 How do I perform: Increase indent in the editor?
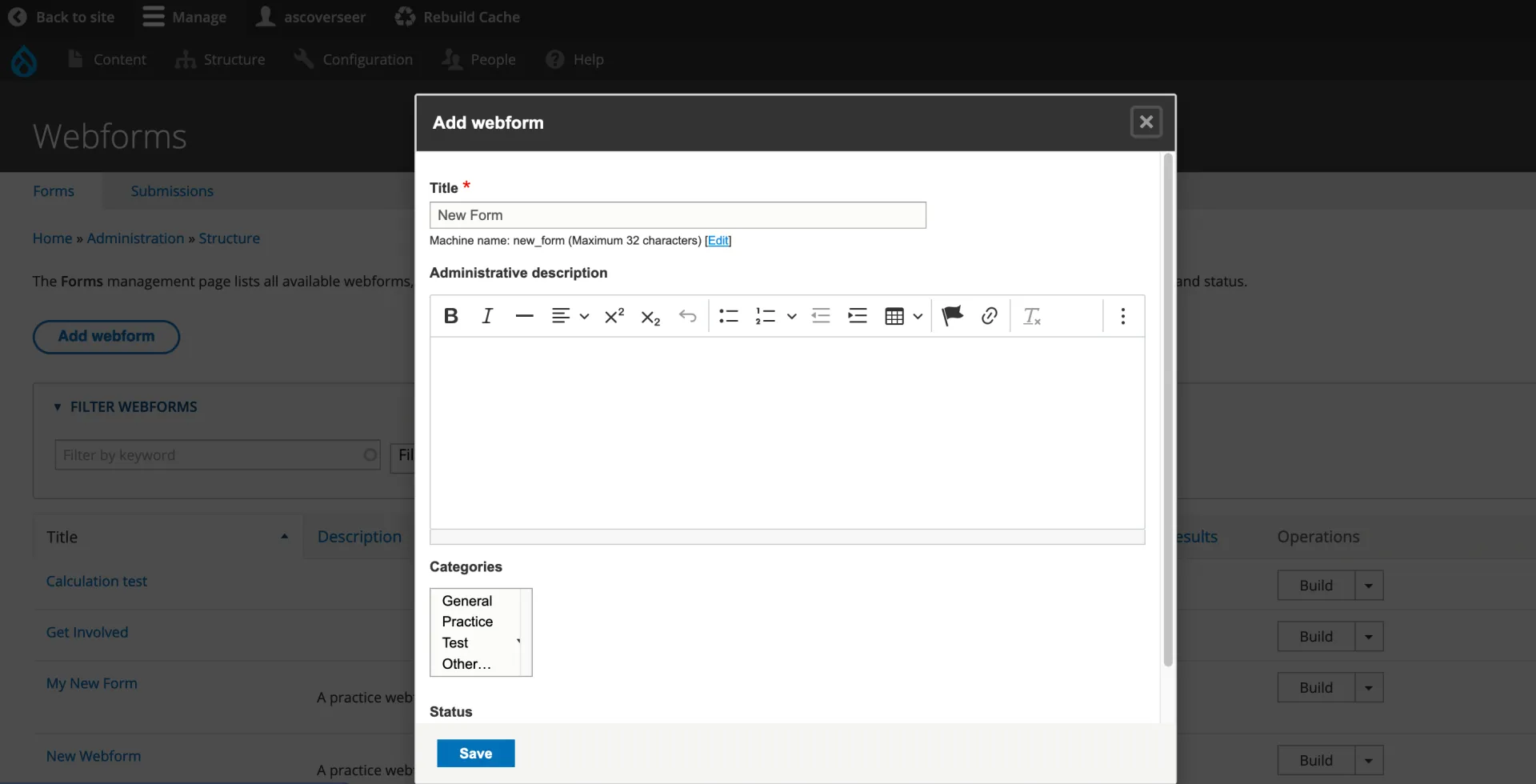click(858, 316)
